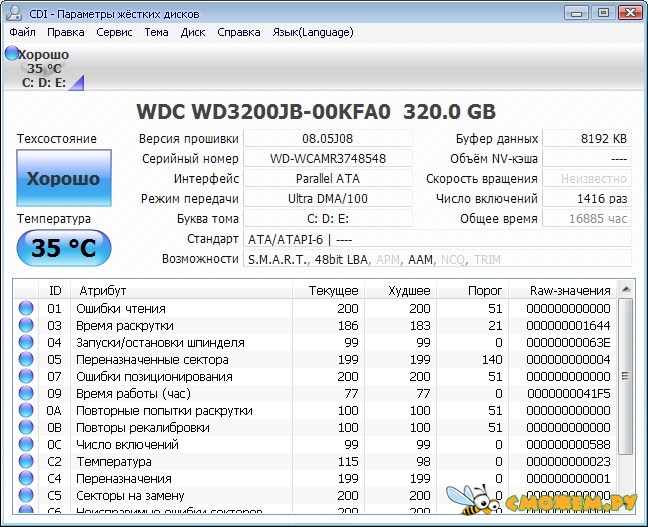Click the Стандарт field ATA/ATAPI-6
Image resolution: width=648 pixels, height=527 pixels.
click(x=437, y=239)
